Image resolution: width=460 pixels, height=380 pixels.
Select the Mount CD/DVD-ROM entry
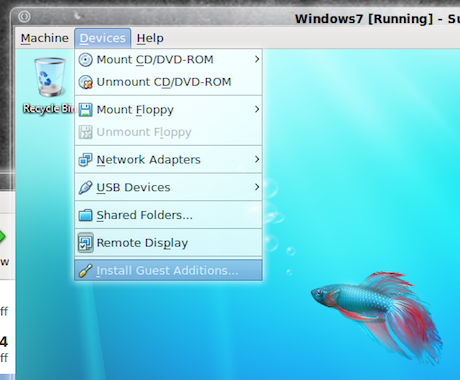(168, 60)
